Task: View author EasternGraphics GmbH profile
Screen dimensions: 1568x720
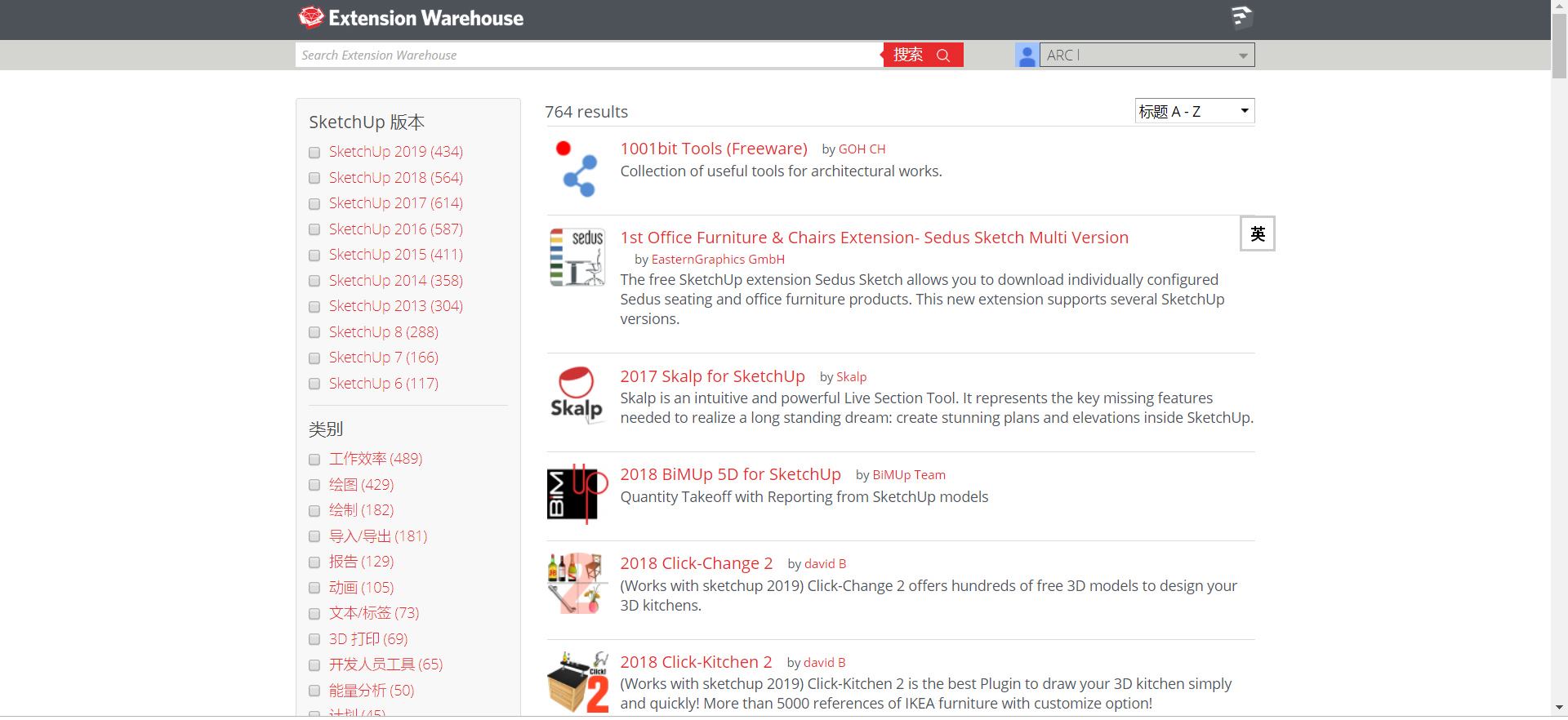Action: [718, 260]
